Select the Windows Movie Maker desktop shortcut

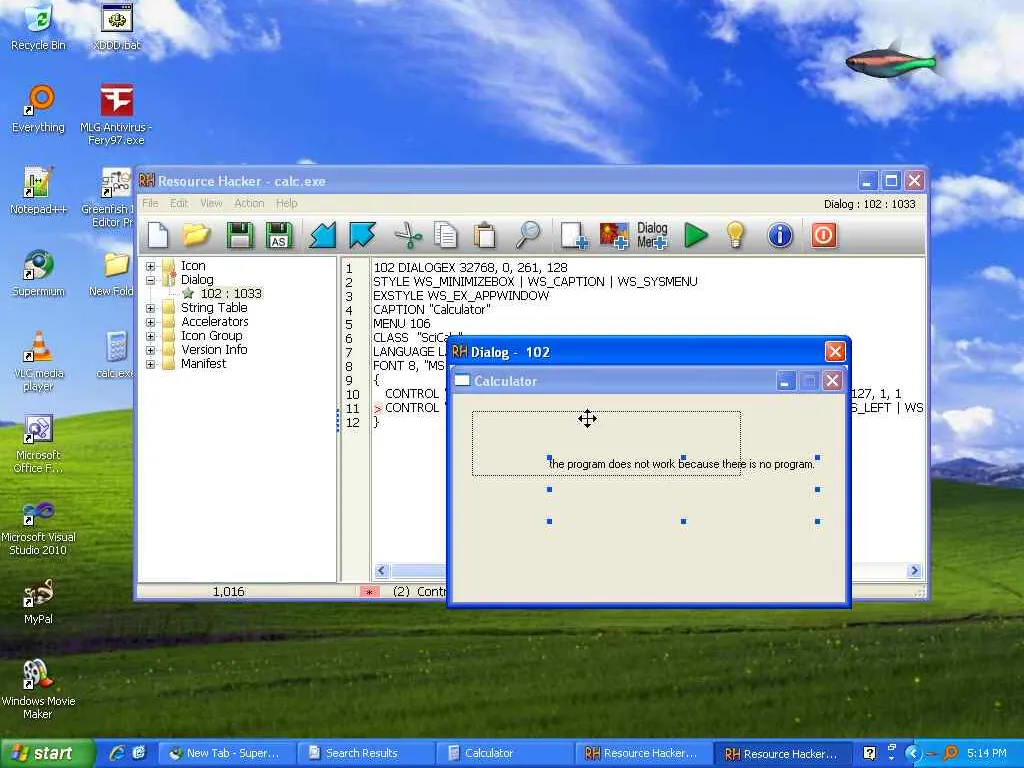tap(38, 689)
